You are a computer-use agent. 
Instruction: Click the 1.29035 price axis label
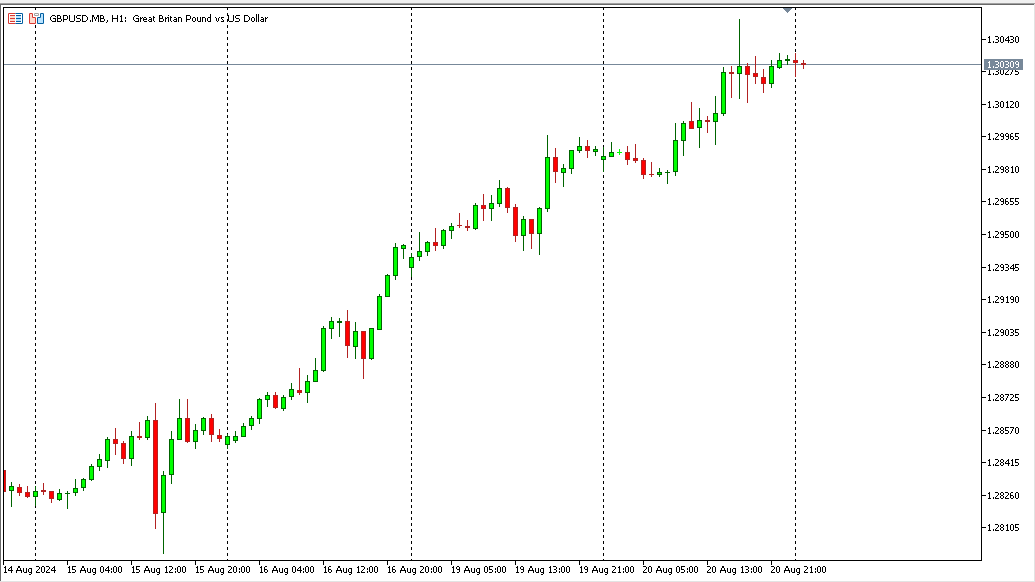pyautogui.click(x=1003, y=333)
